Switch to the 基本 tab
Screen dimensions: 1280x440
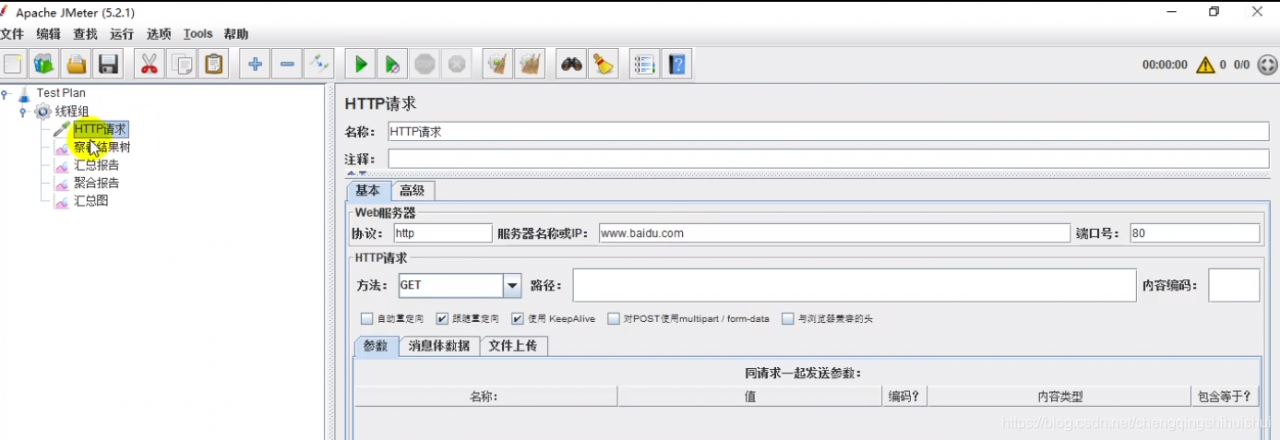click(x=368, y=191)
